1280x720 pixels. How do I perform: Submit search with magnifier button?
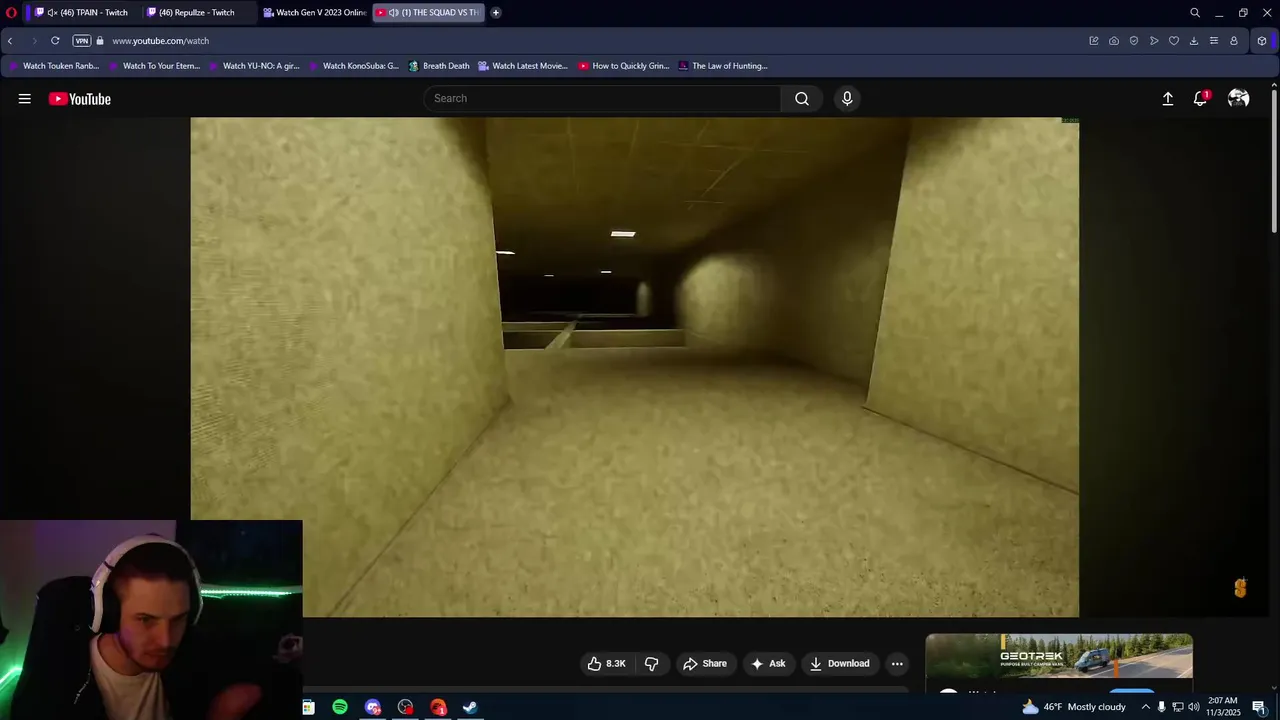coord(802,98)
